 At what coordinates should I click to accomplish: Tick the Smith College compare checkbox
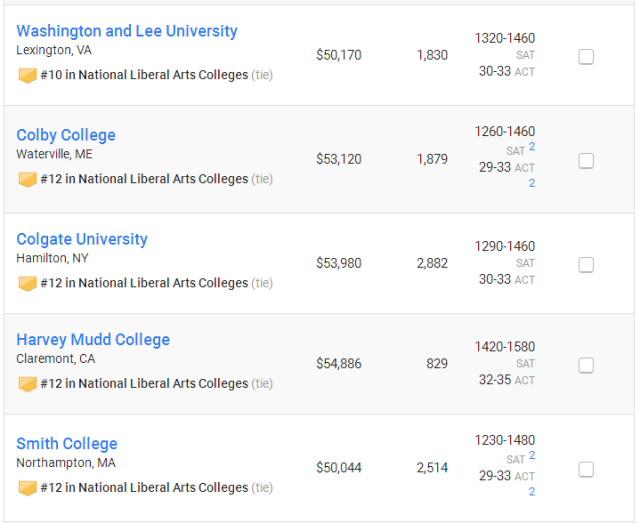coord(586,470)
